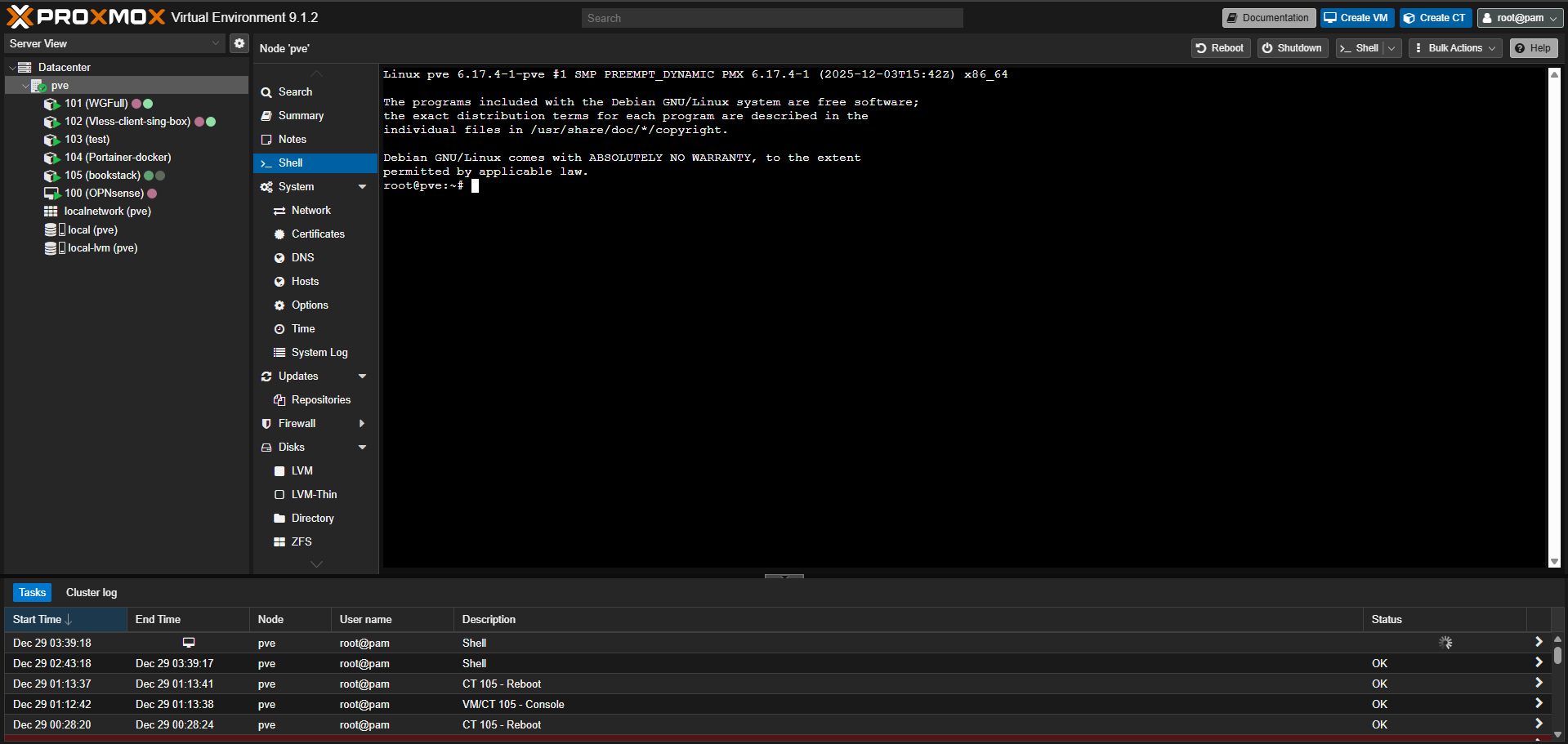Open LVM-Thin disks page

pos(315,494)
